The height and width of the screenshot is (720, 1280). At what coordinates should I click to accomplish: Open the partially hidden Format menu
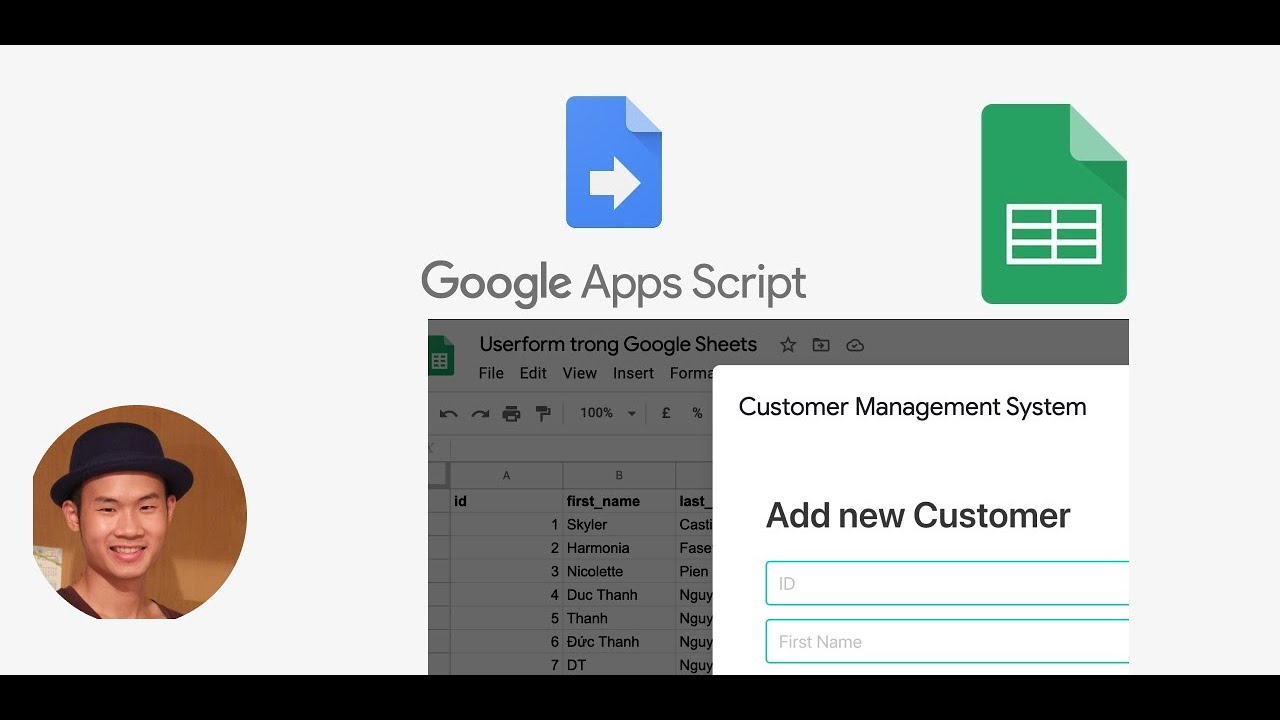691,373
